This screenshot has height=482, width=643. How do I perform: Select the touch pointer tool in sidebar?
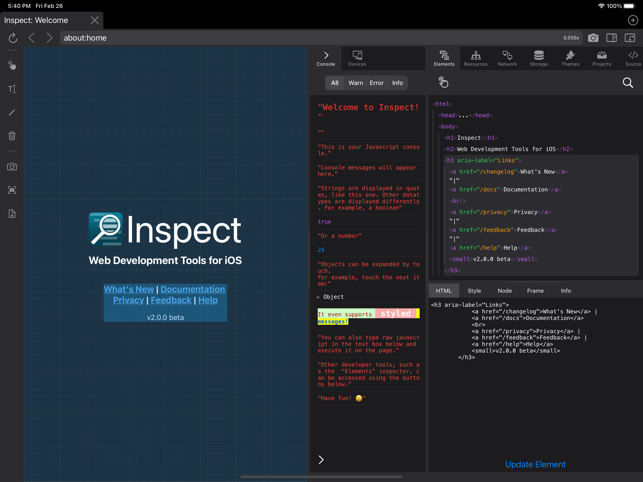click(12, 66)
